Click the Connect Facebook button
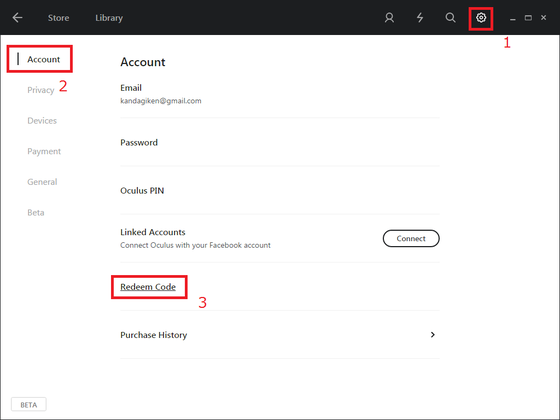 (x=411, y=238)
